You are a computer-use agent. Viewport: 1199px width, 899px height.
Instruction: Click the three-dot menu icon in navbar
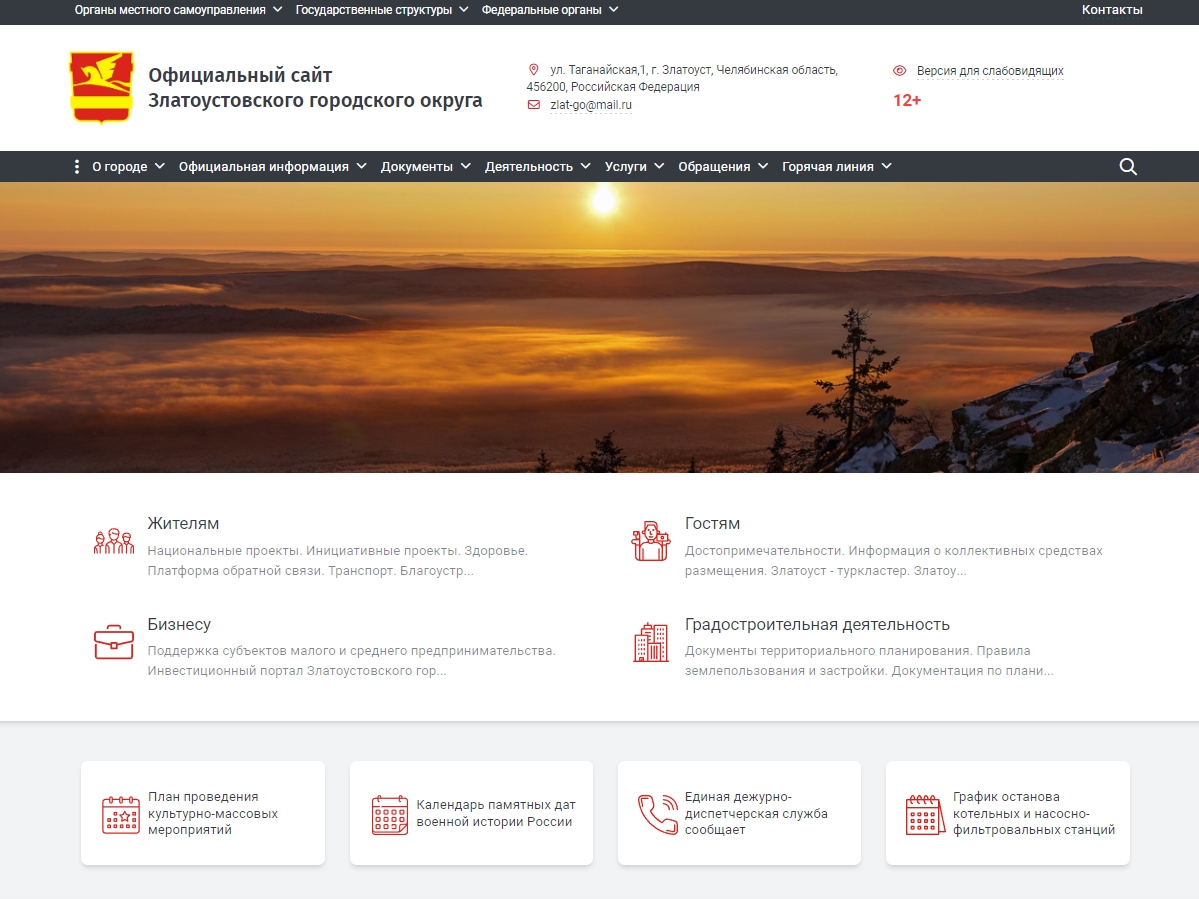pos(77,167)
